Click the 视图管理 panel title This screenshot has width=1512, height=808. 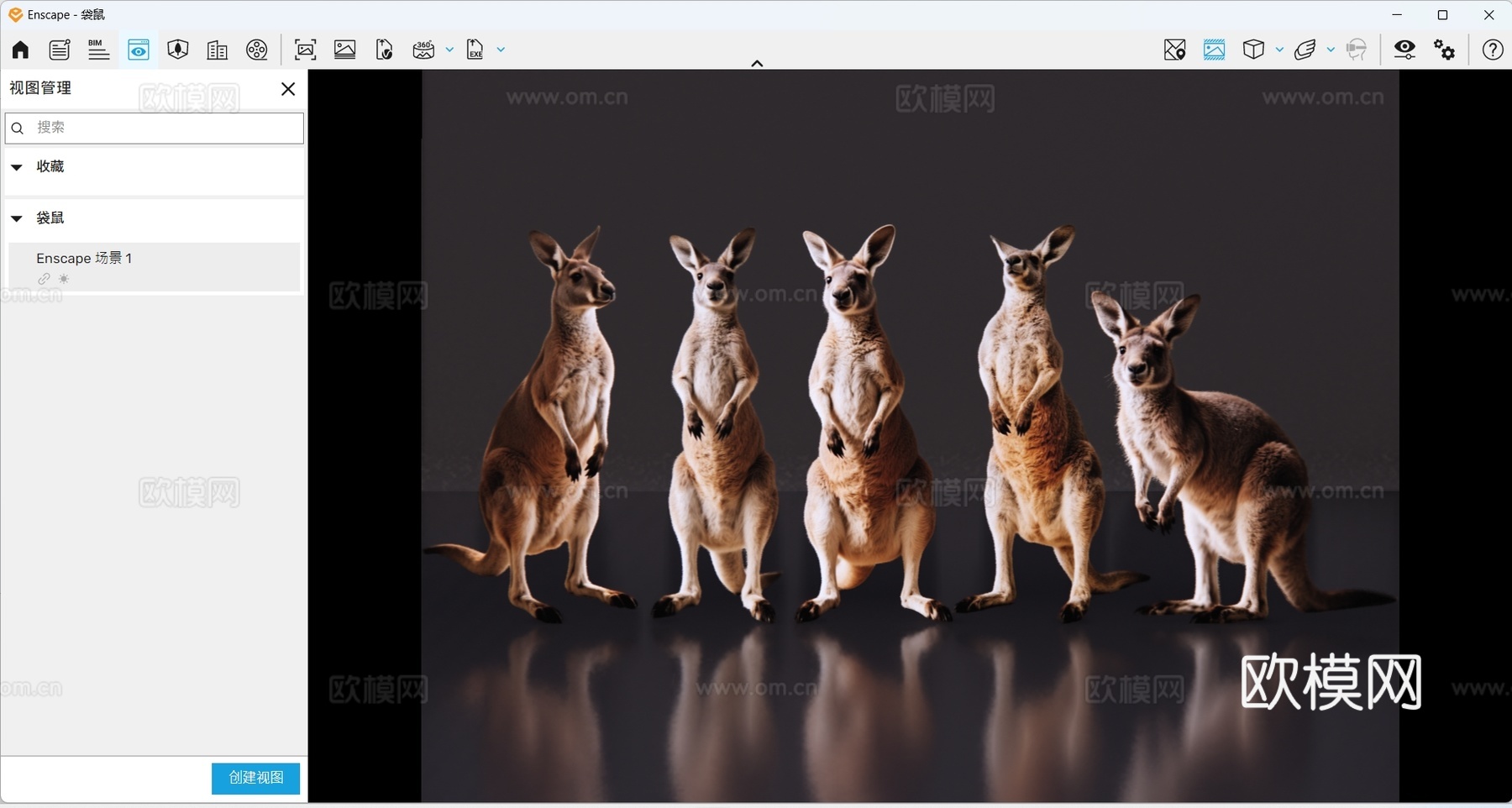(40, 88)
